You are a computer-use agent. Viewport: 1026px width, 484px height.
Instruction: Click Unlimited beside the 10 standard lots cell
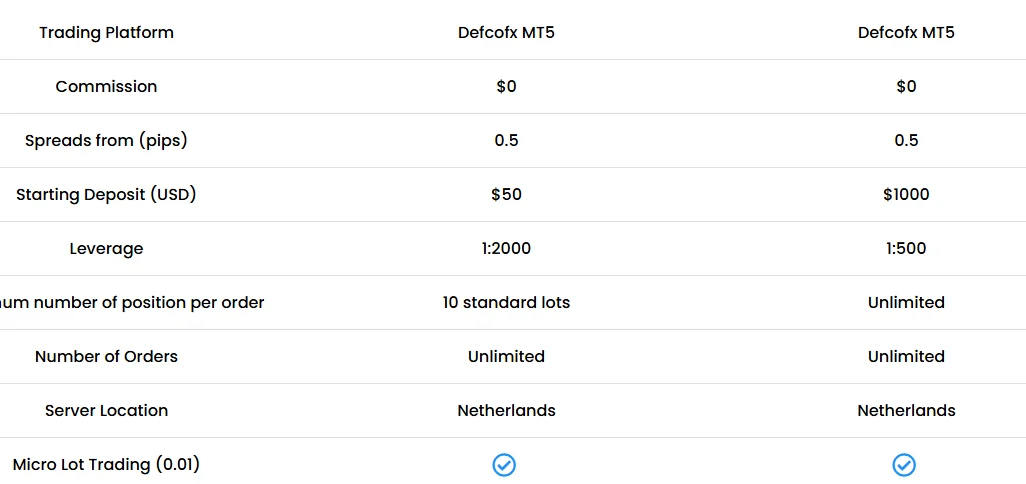pos(906,303)
